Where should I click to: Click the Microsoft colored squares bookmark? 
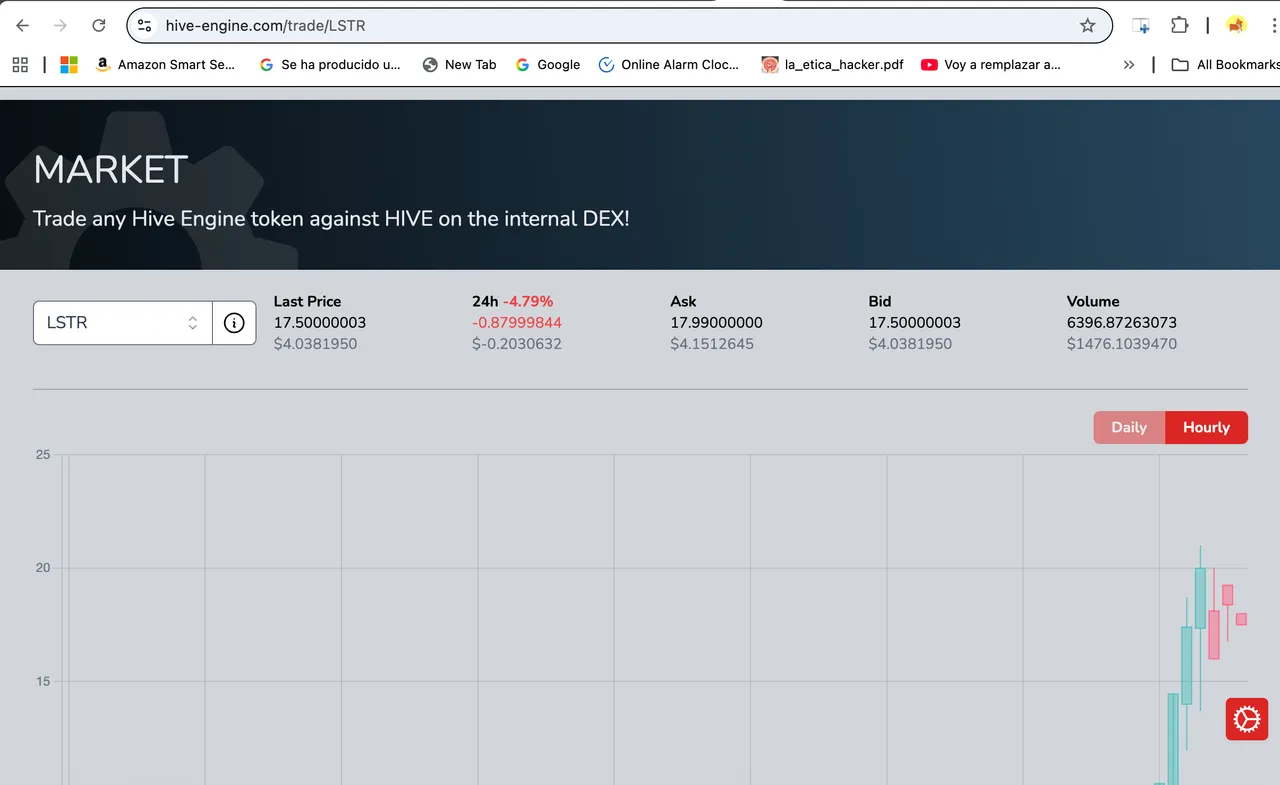(69, 65)
